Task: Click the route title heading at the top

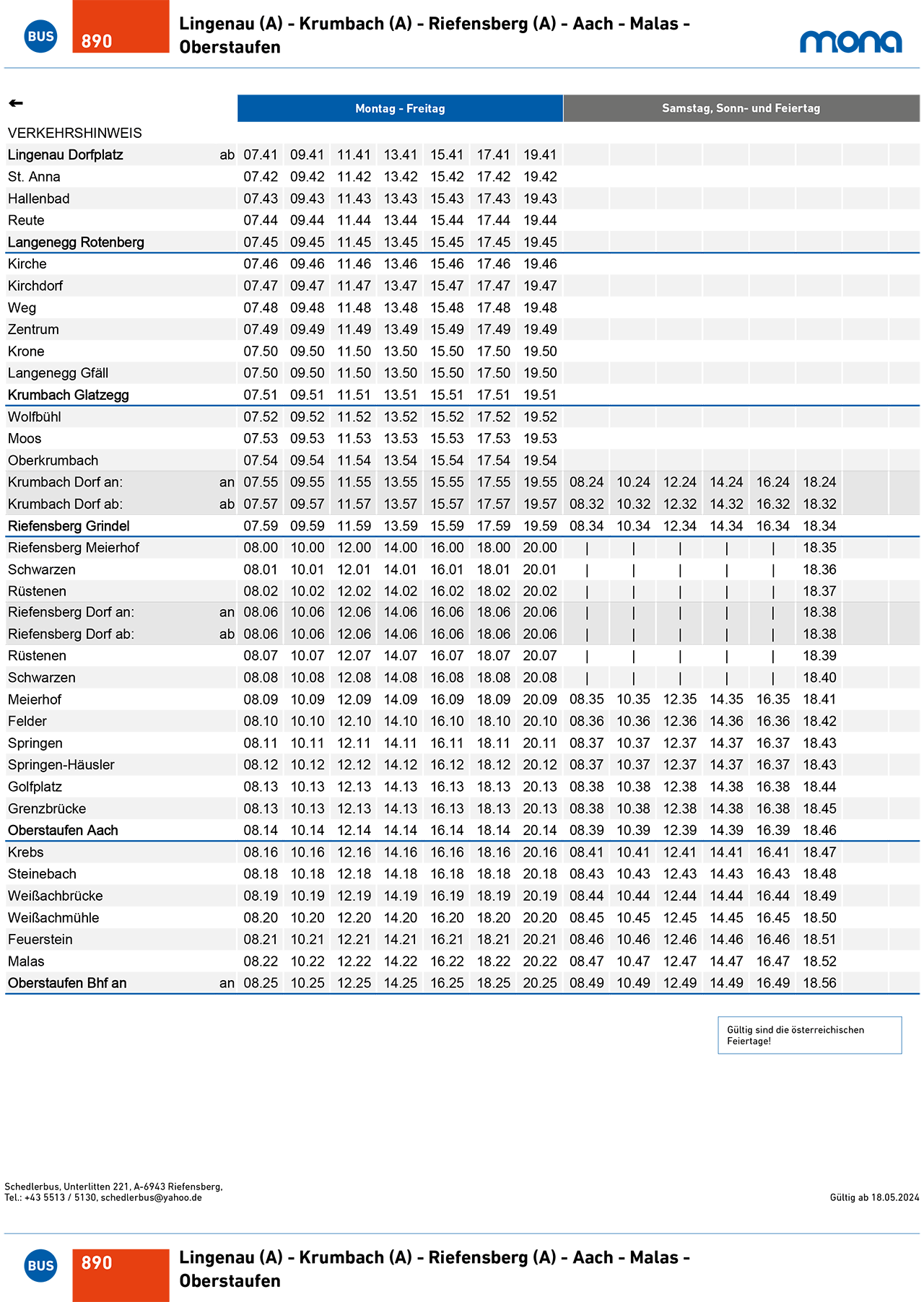Action: click(x=435, y=35)
